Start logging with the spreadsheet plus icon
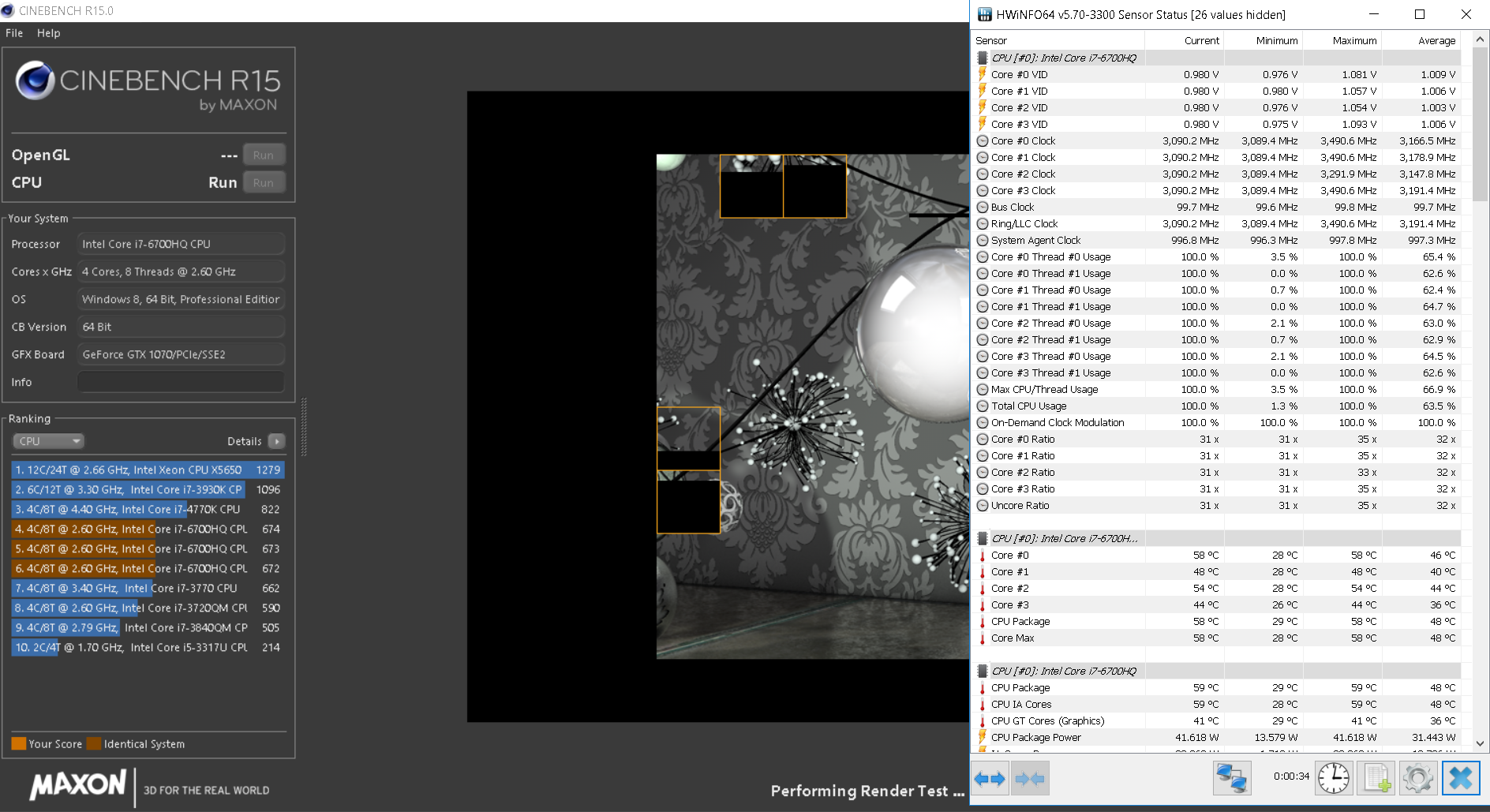This screenshot has height=812, width=1490. click(1377, 778)
